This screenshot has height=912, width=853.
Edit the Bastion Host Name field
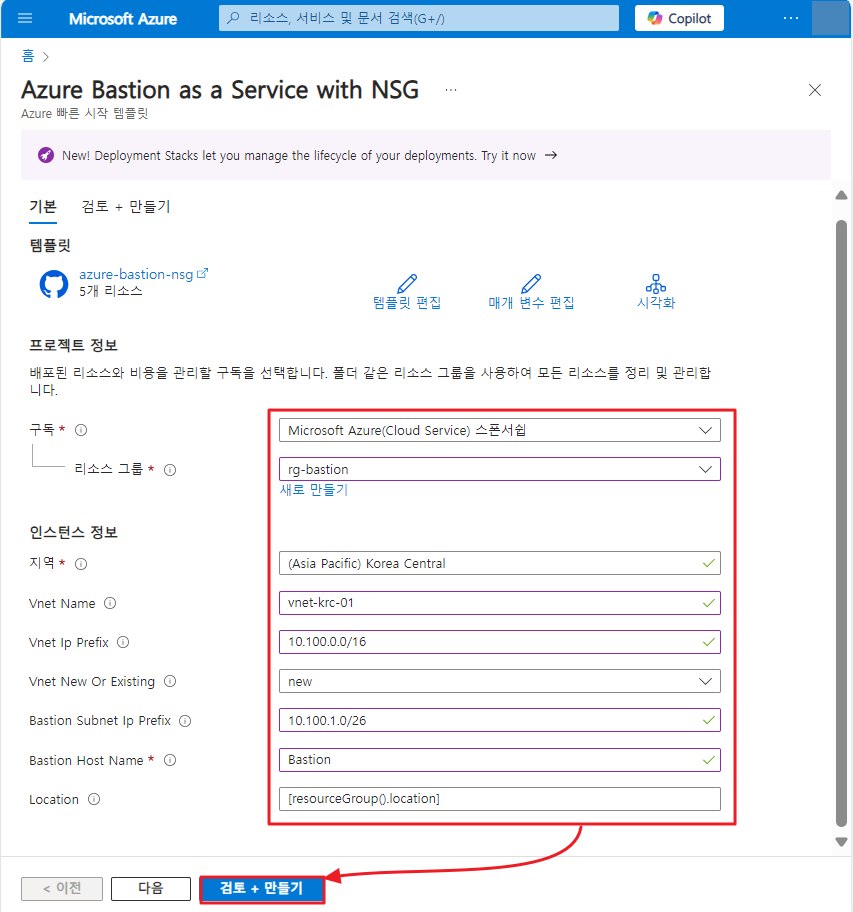click(499, 760)
